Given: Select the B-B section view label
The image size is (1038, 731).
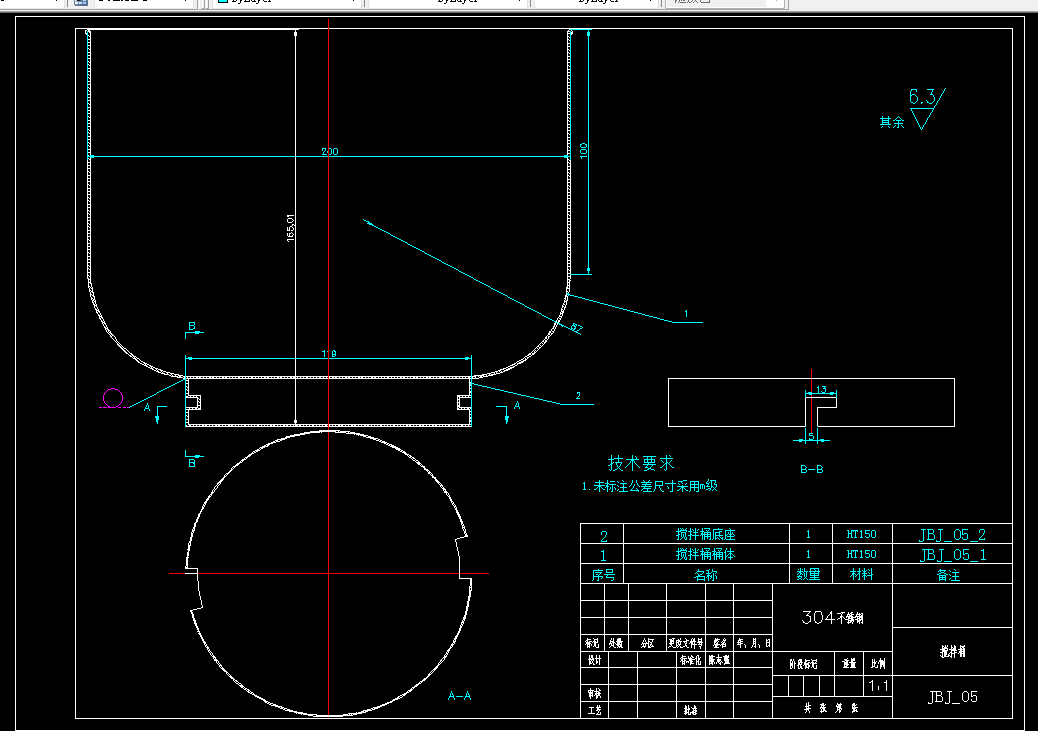Looking at the screenshot, I should coord(812,469).
